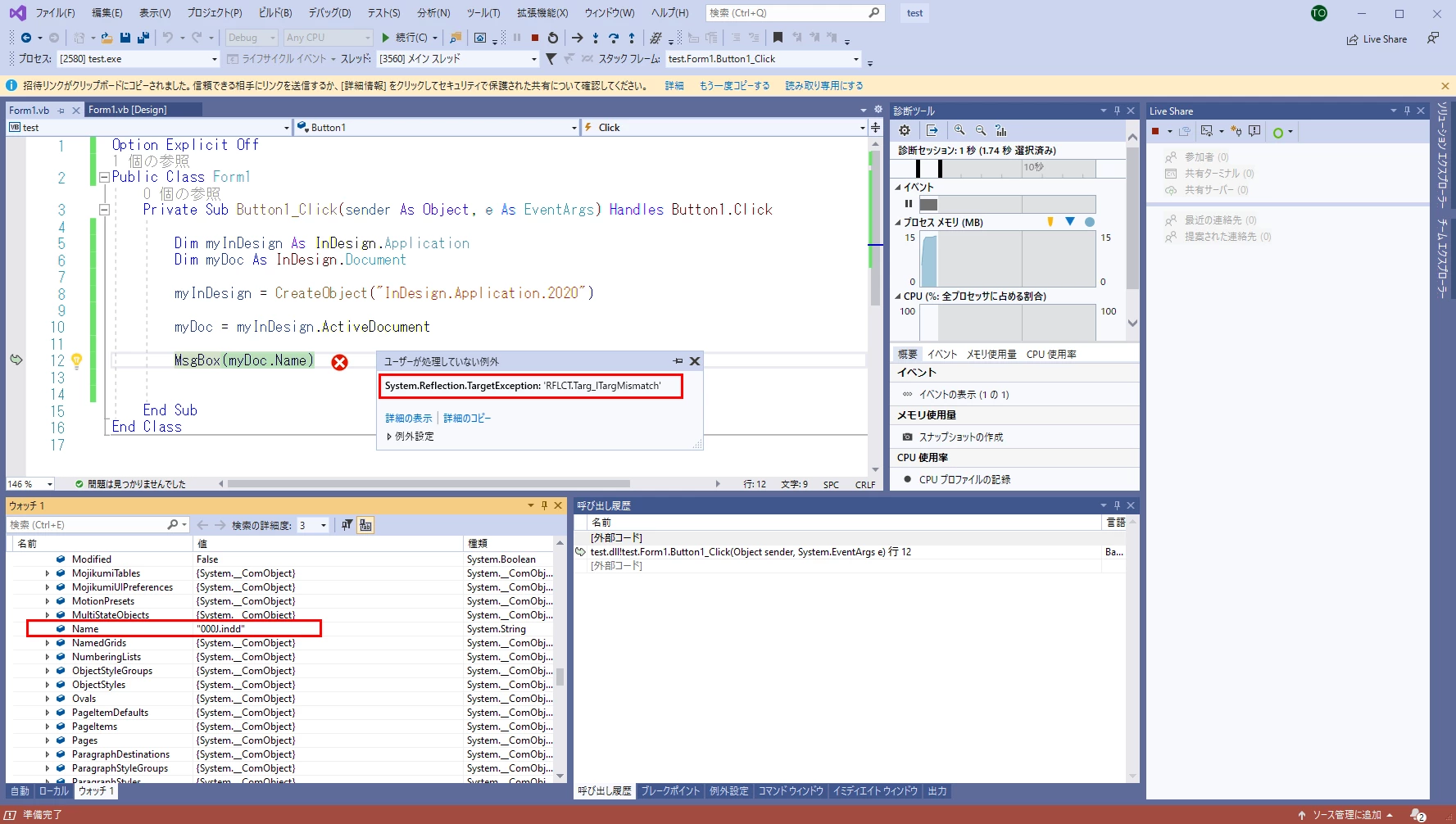
Task: Collapse the Button1_Click sub outline box
Action: click(104, 210)
